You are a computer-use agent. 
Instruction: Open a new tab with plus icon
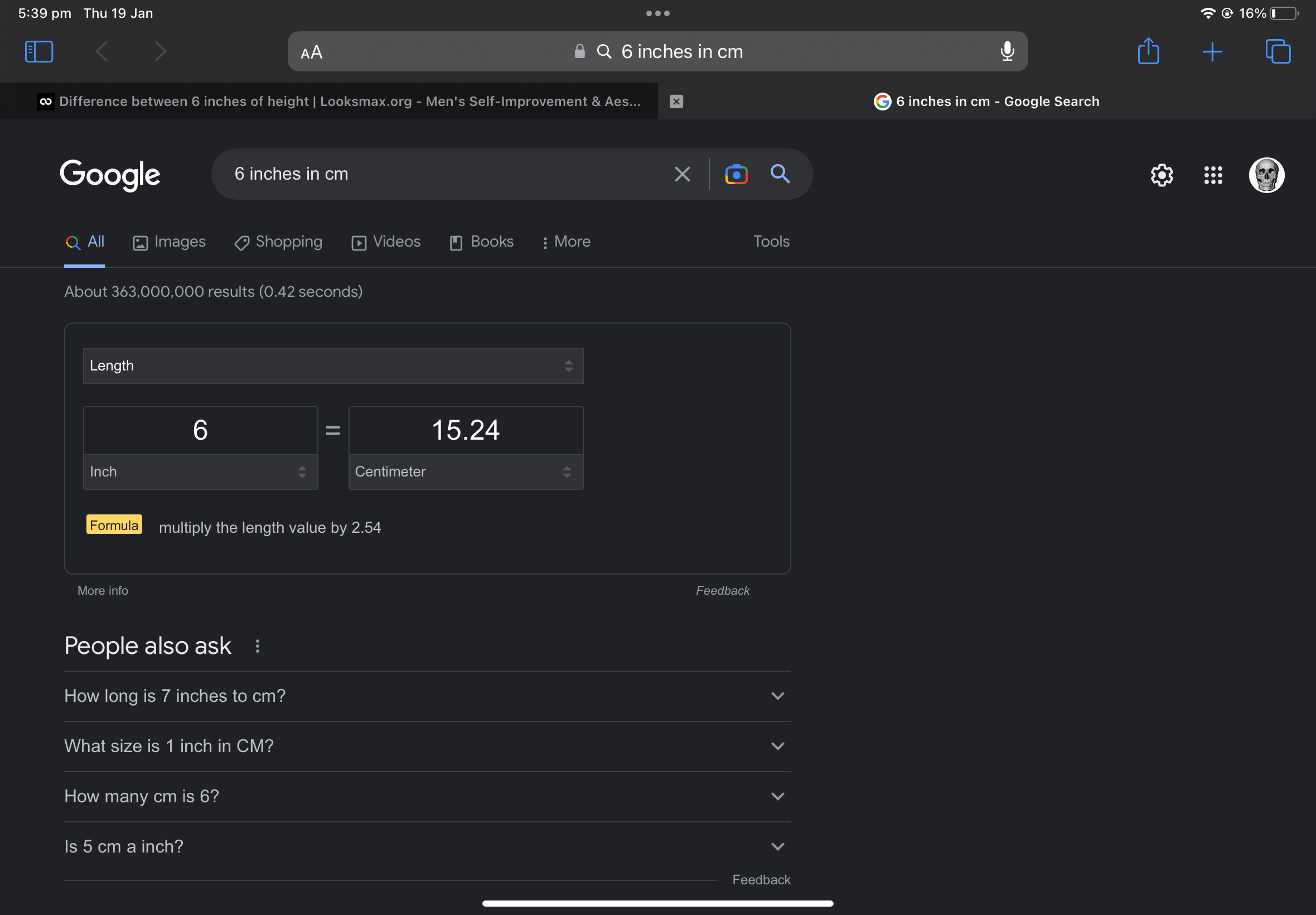click(1212, 51)
